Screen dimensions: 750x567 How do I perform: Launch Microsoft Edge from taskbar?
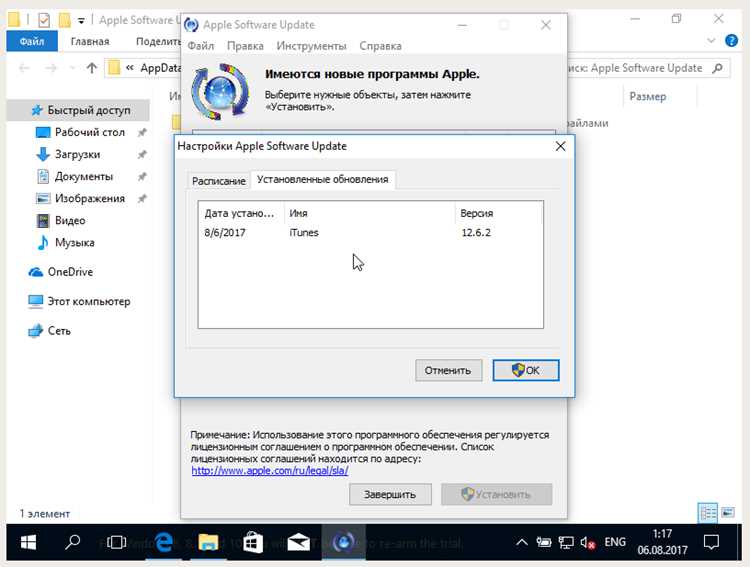163,543
